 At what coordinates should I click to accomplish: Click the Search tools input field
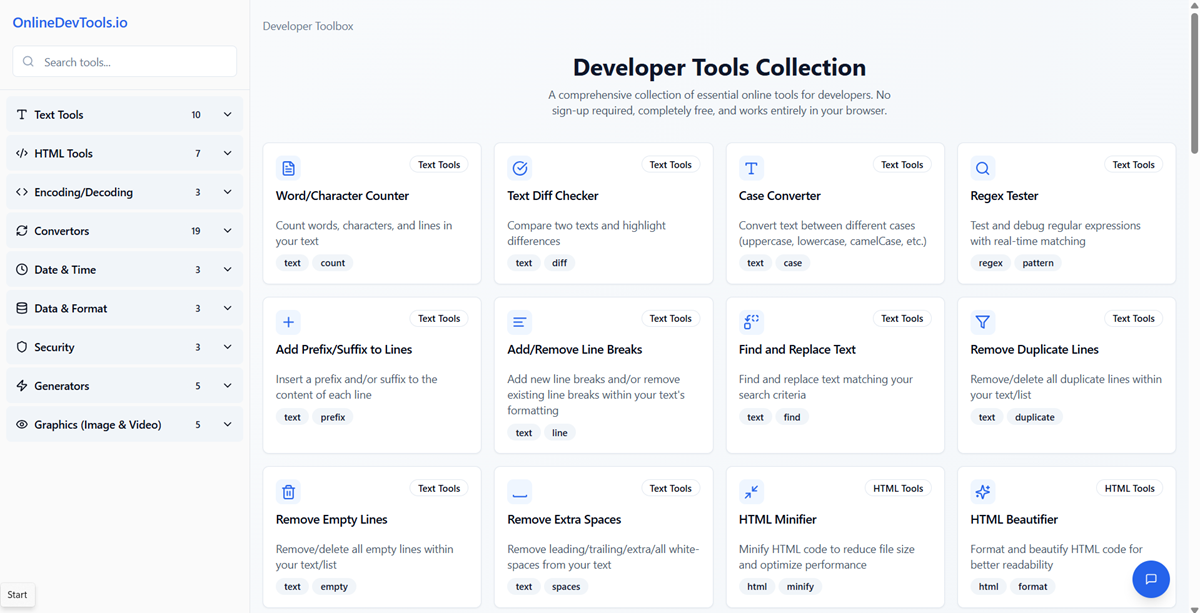[124, 61]
